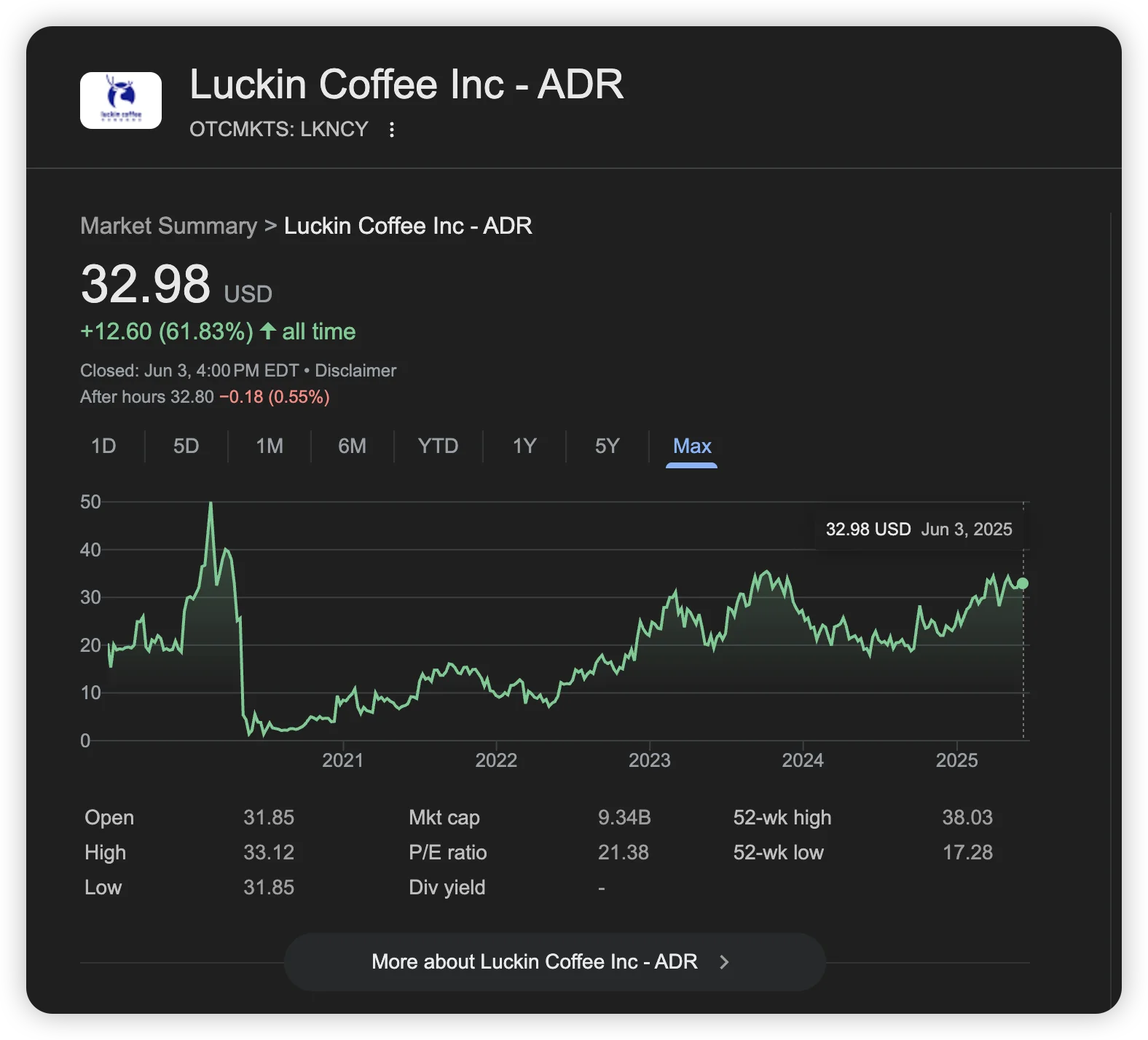Click the chevron arrow in More about button
Image resolution: width=1148 pixels, height=1040 pixels.
click(x=724, y=962)
